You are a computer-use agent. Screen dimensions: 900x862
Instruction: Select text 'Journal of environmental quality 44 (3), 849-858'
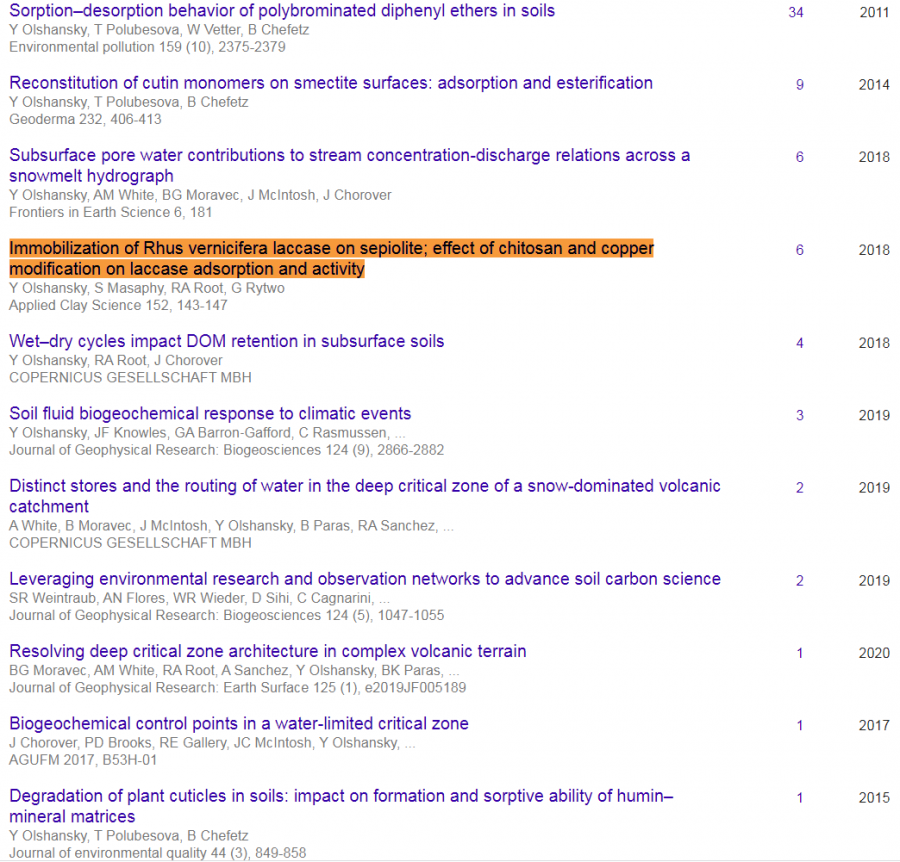(x=157, y=853)
